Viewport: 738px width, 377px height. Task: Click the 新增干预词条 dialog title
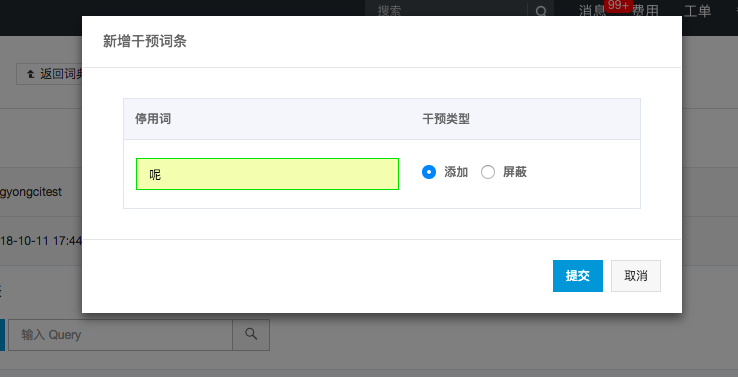point(145,41)
